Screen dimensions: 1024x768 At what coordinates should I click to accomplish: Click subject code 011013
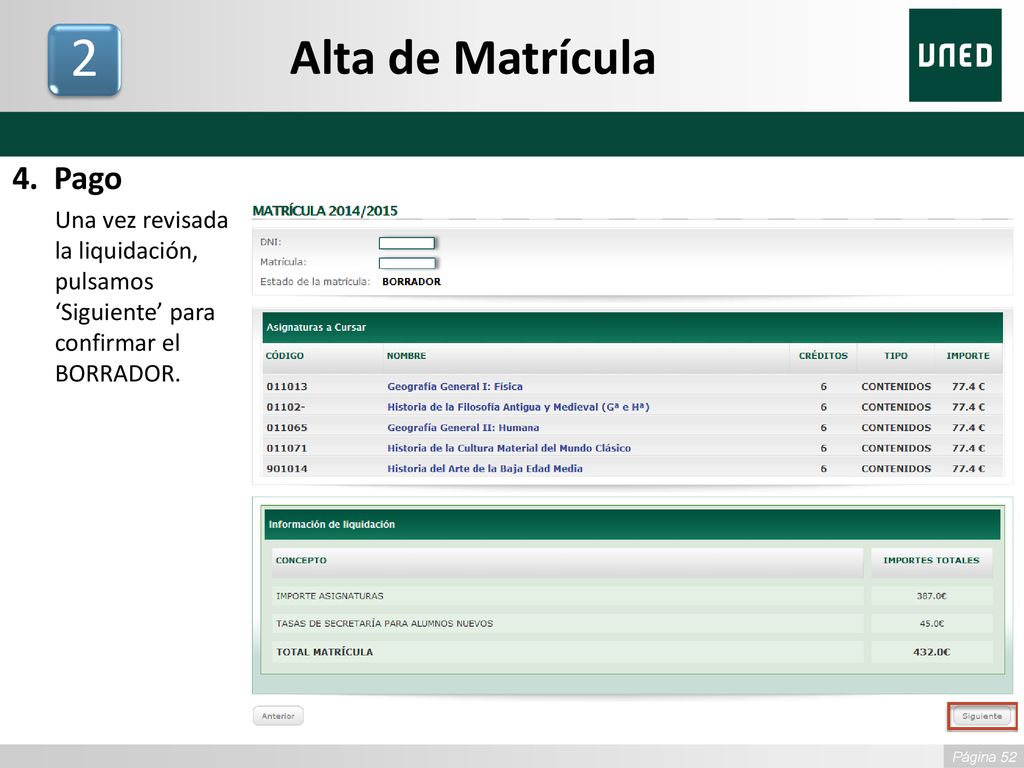[287, 387]
